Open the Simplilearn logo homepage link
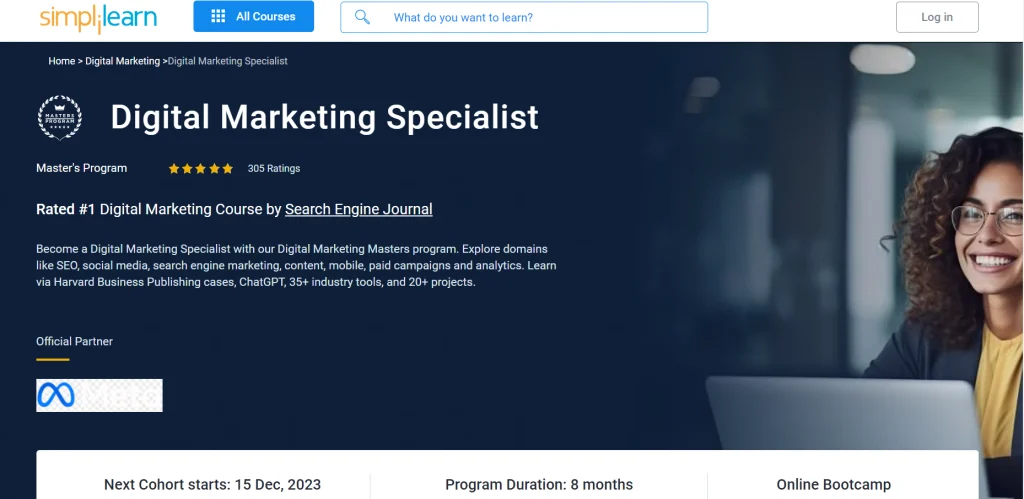 click(98, 18)
